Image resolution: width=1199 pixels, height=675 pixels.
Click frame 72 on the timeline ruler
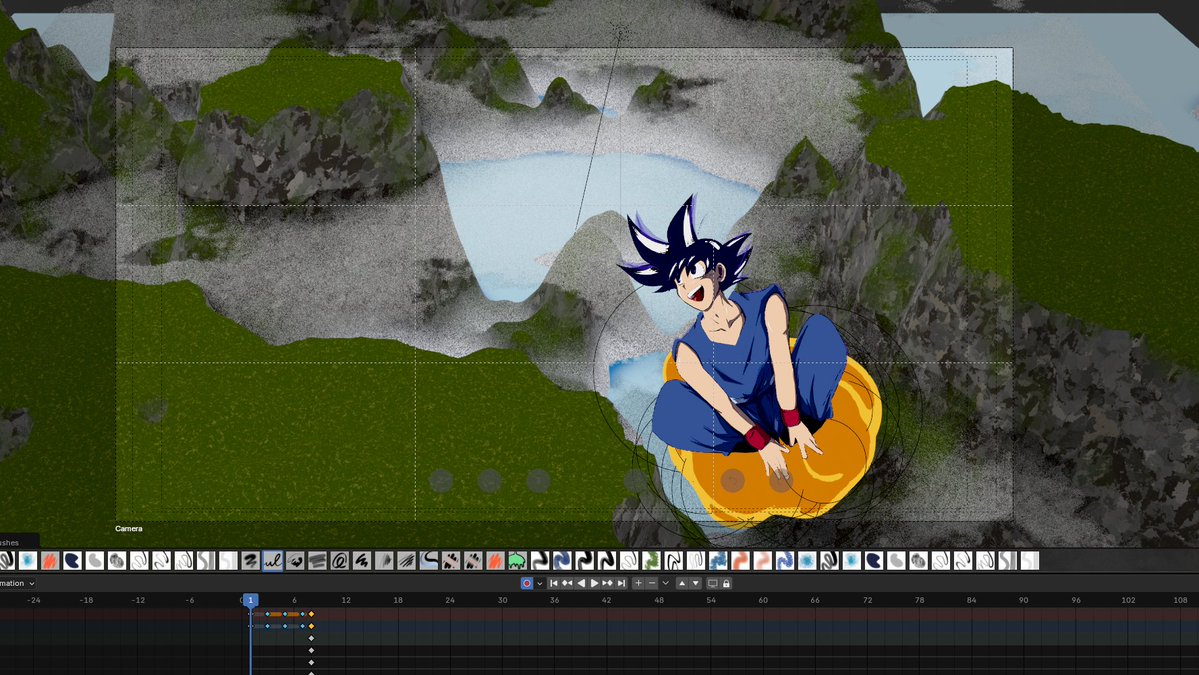867,600
